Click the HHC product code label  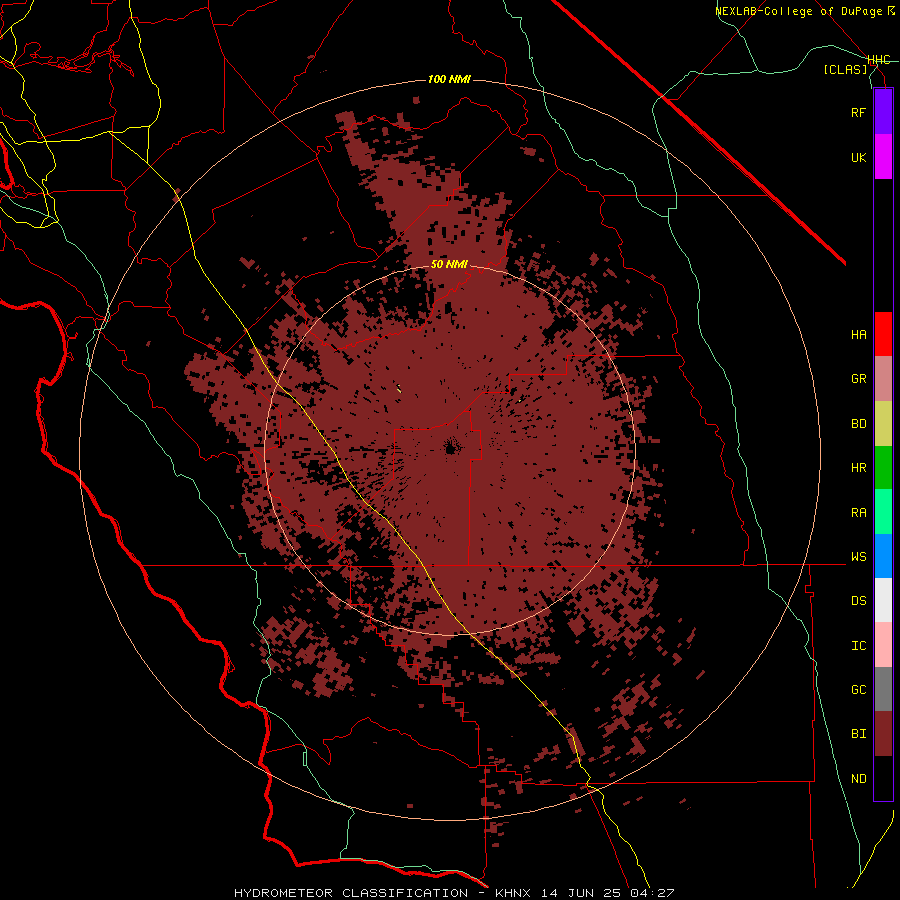tap(878, 60)
